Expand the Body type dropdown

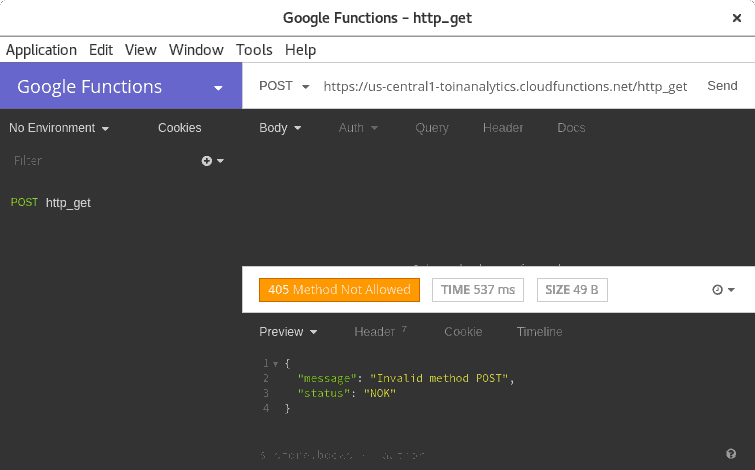[x=280, y=128]
